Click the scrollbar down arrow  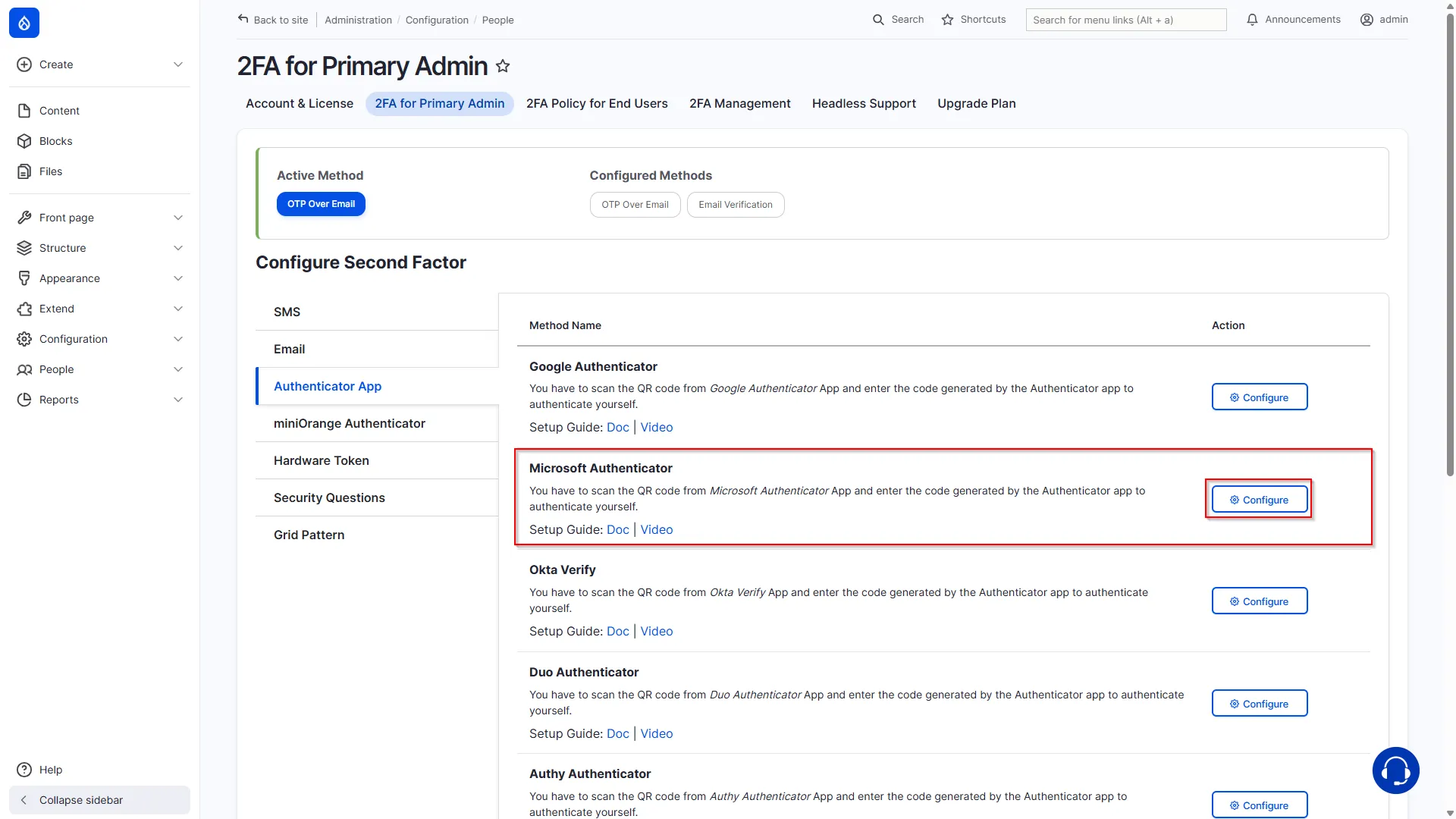click(1450, 813)
